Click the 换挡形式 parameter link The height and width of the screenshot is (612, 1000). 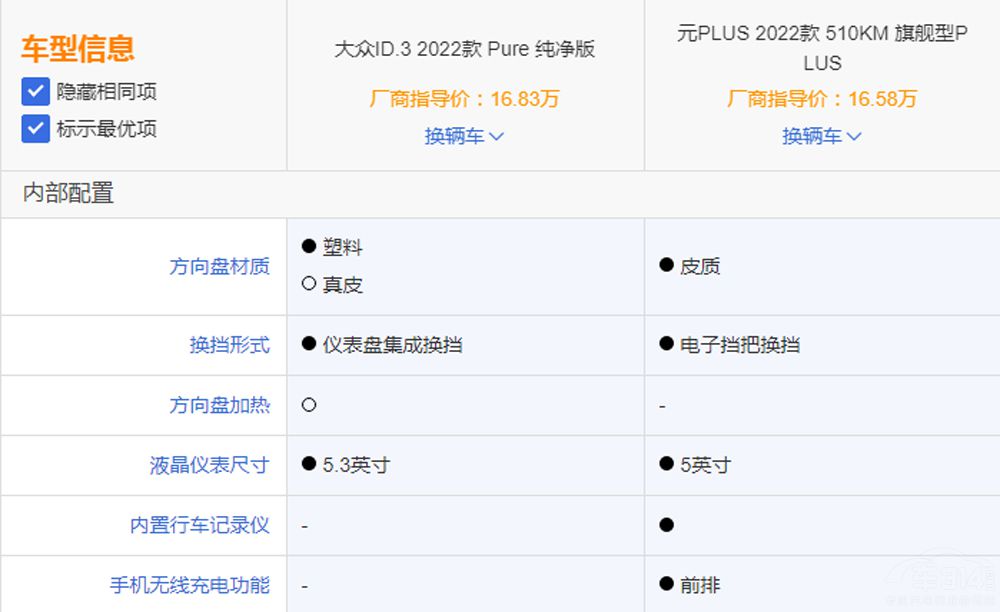(229, 345)
